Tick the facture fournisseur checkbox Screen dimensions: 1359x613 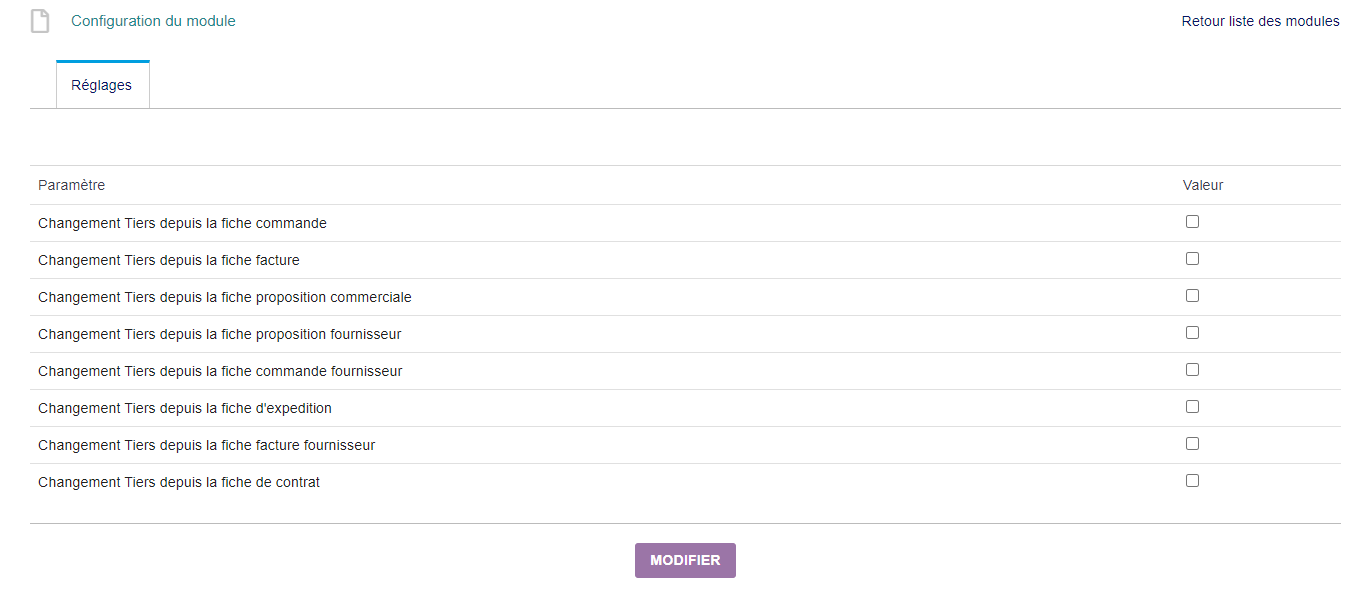(x=1192, y=444)
